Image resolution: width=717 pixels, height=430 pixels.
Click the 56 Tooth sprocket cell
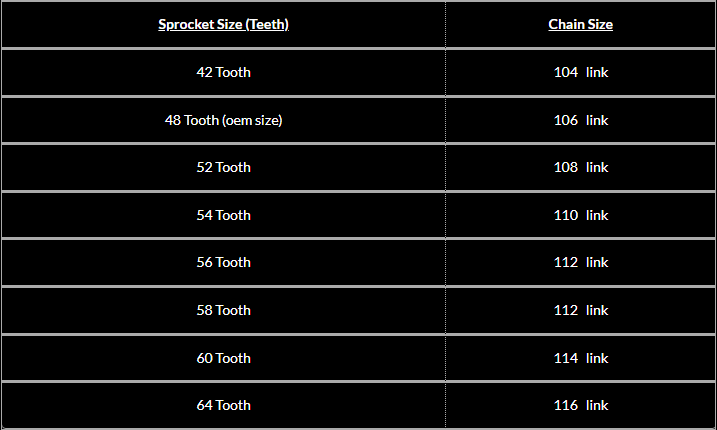[x=223, y=262]
